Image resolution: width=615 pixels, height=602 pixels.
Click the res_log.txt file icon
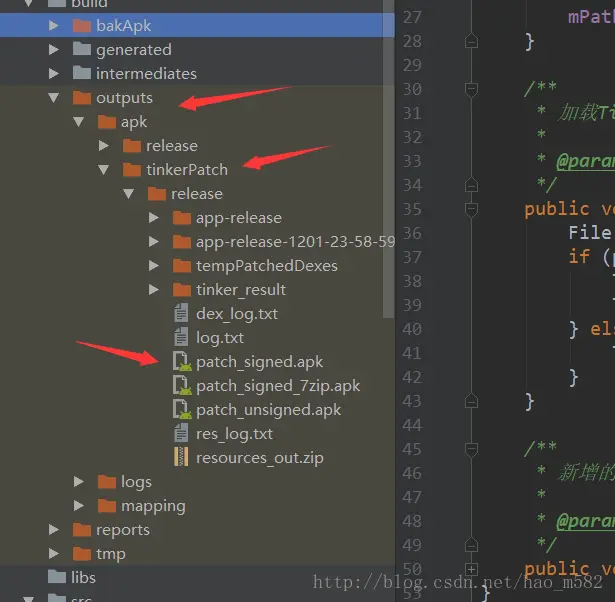(x=181, y=433)
